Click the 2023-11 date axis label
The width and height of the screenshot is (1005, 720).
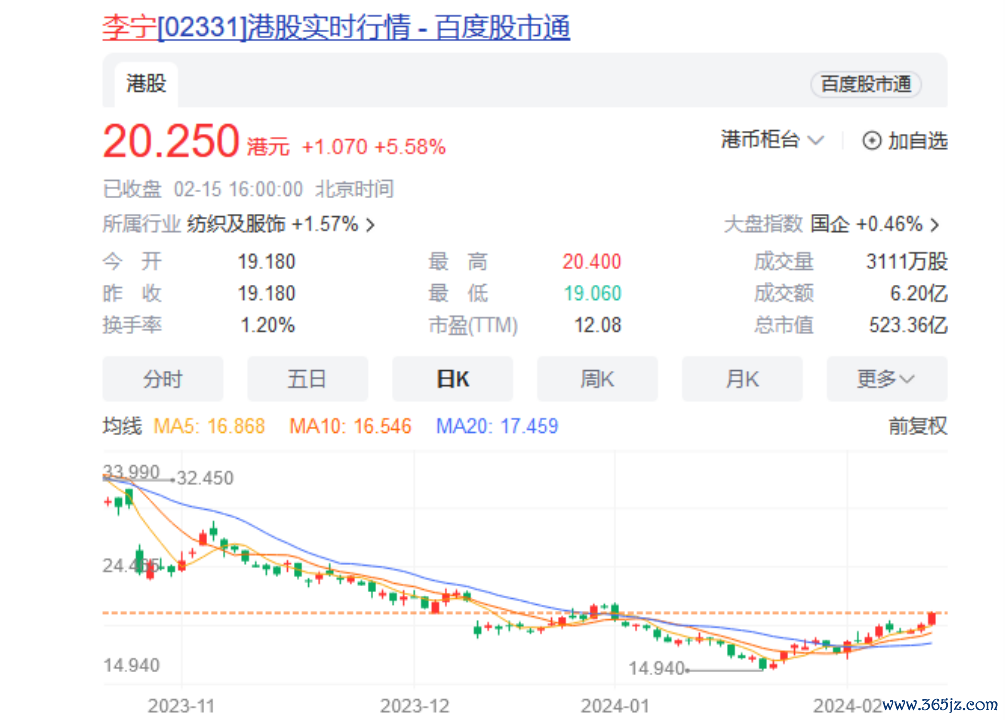pos(181,706)
